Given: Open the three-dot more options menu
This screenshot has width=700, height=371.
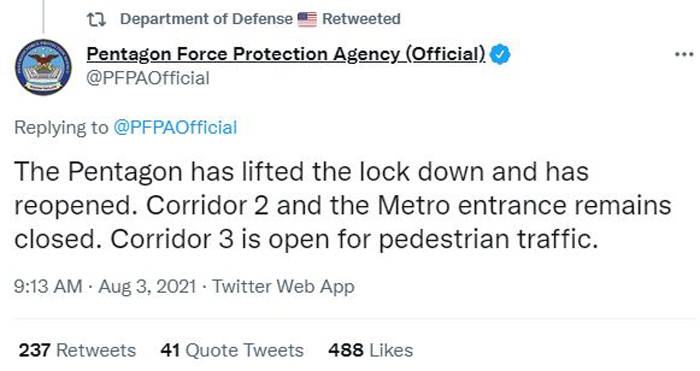Looking at the screenshot, I should coord(684,54).
